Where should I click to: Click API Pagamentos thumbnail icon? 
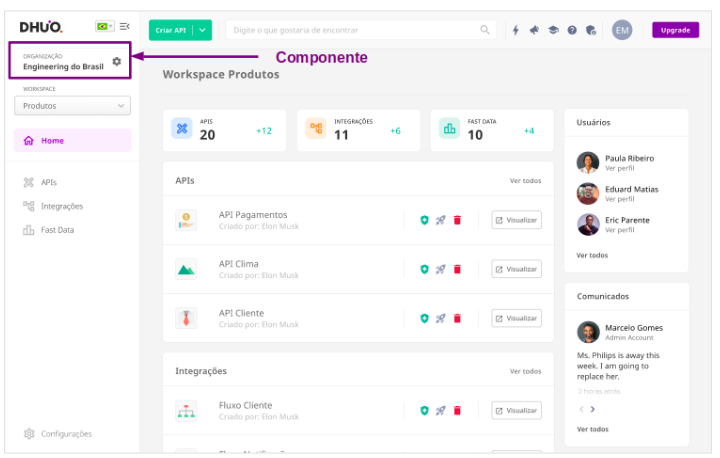coord(186,220)
